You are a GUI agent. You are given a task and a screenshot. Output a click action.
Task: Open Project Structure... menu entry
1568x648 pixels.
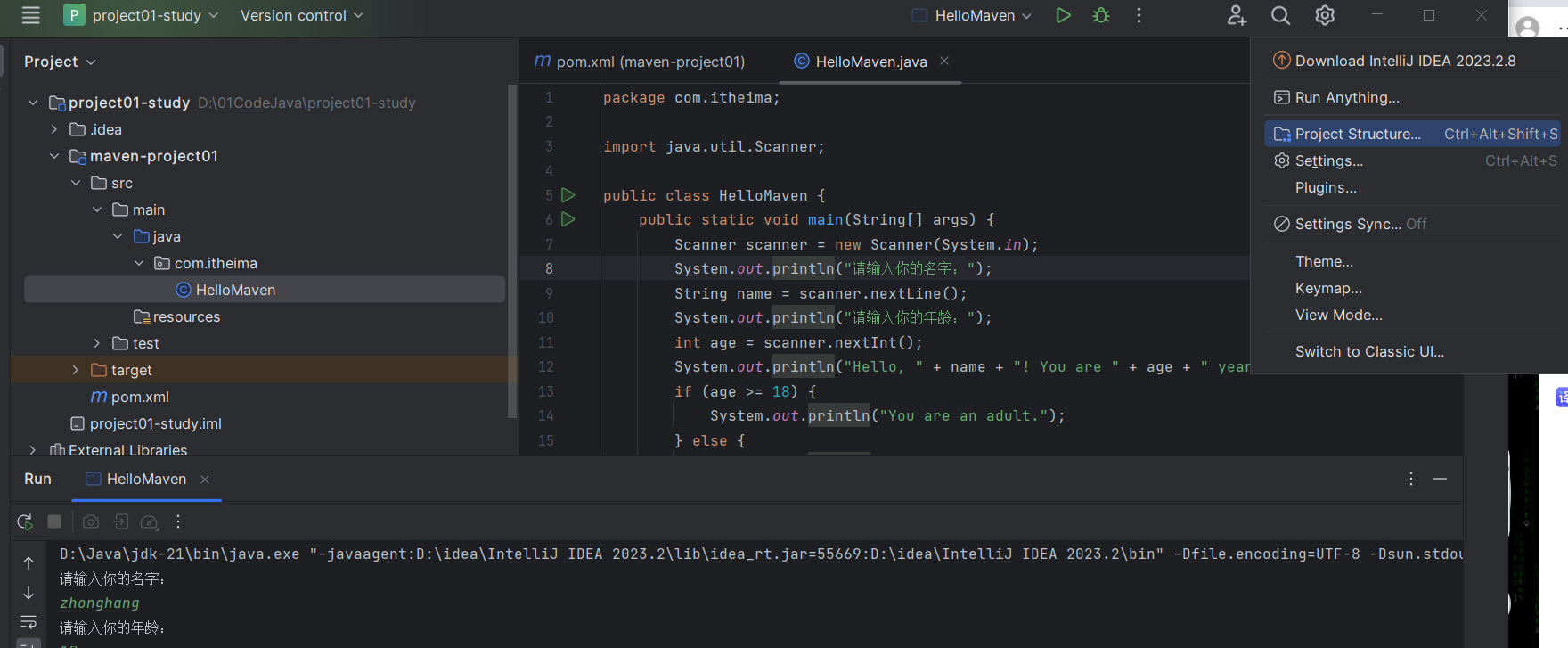pos(1413,134)
